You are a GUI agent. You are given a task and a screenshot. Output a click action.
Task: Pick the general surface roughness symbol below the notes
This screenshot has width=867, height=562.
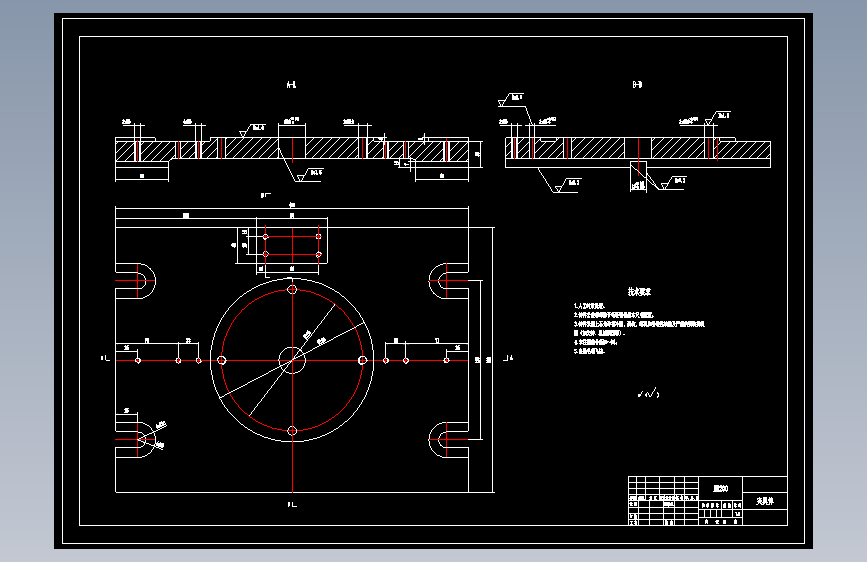coord(648,394)
